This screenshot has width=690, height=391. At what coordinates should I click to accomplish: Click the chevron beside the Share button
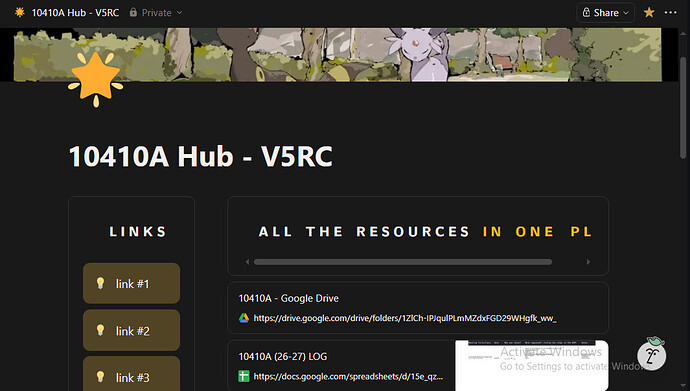(x=626, y=13)
